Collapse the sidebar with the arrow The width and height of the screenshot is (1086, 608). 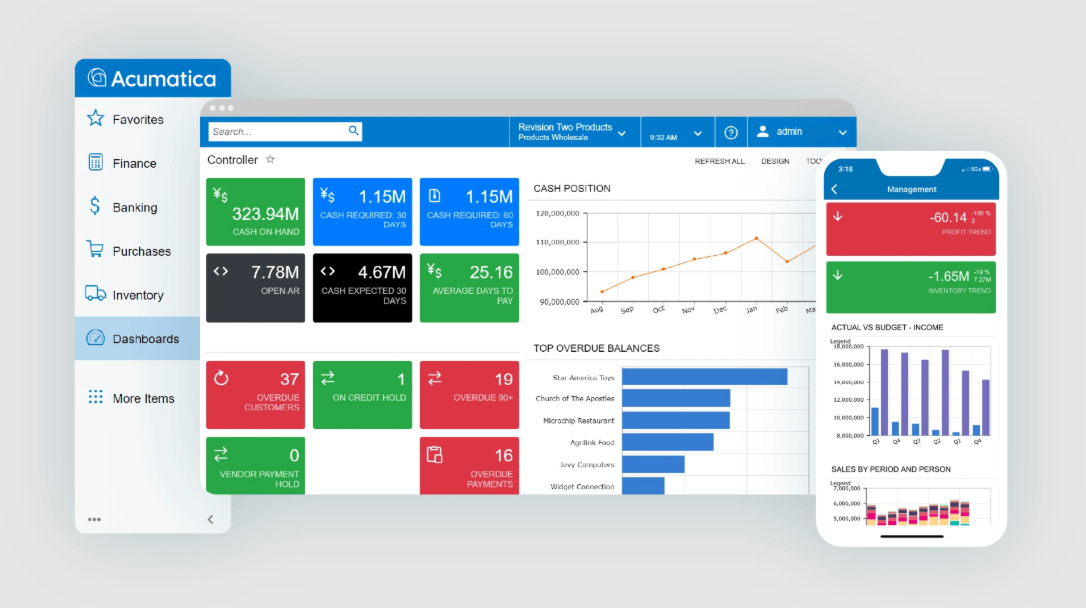(211, 519)
